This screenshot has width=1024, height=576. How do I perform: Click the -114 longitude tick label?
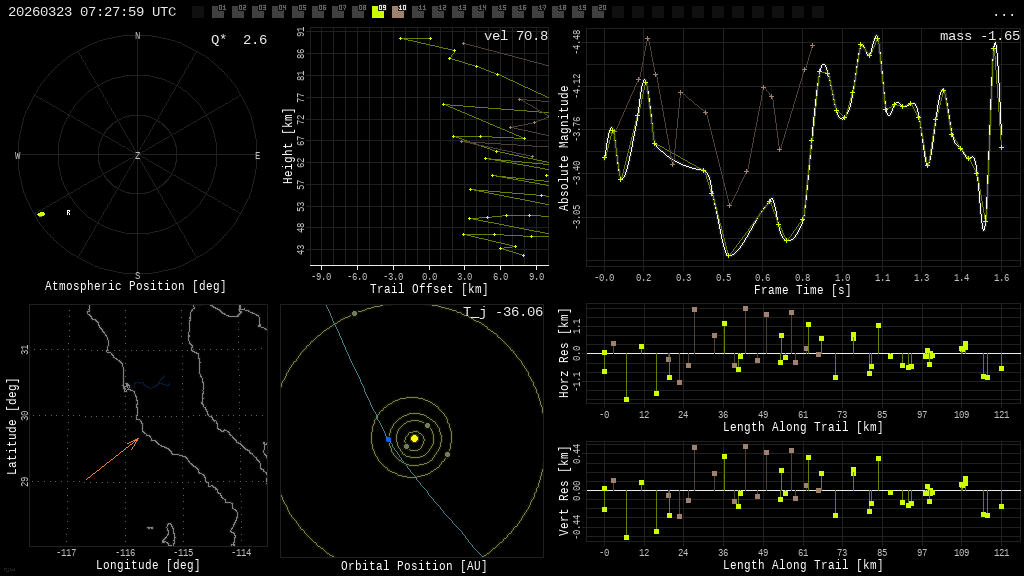[x=241, y=552]
